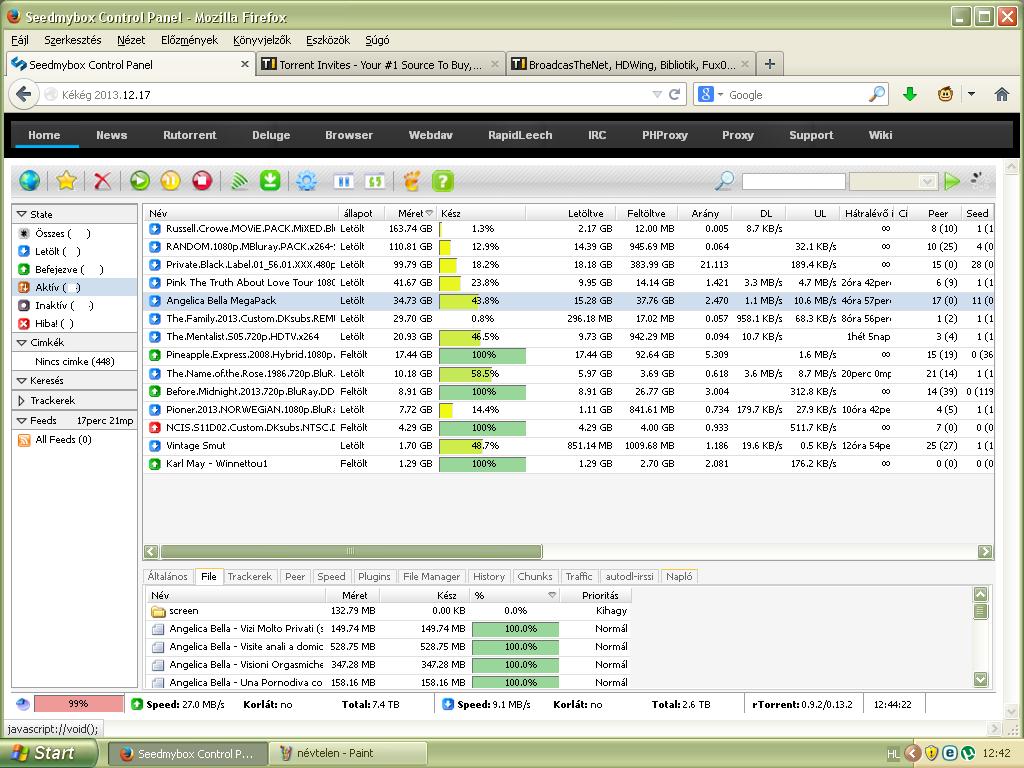The image size is (1024, 768).
Task: Click the magnifier in the Google search box
Action: [877, 95]
